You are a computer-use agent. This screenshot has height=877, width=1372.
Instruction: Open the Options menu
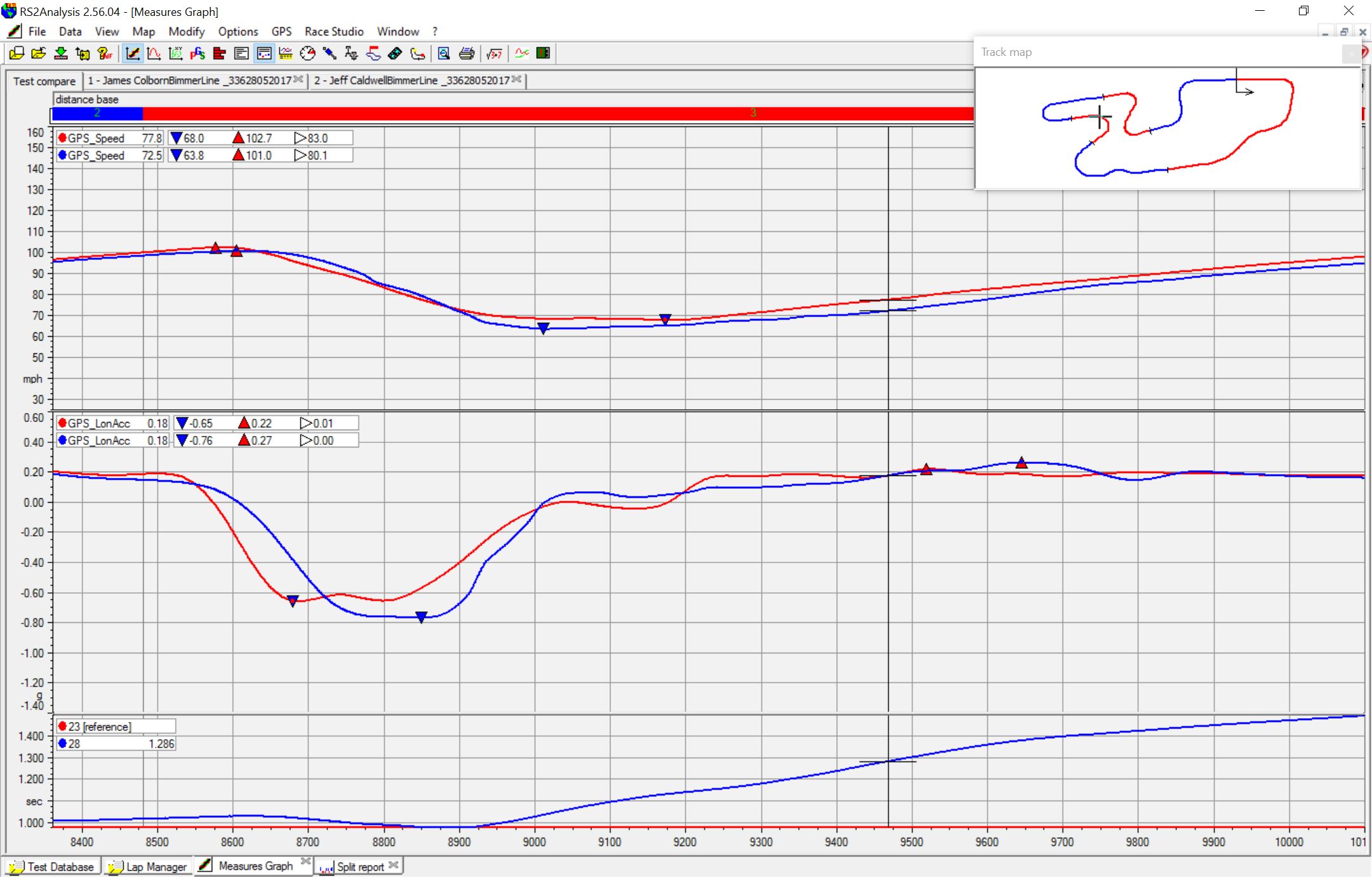tap(238, 31)
